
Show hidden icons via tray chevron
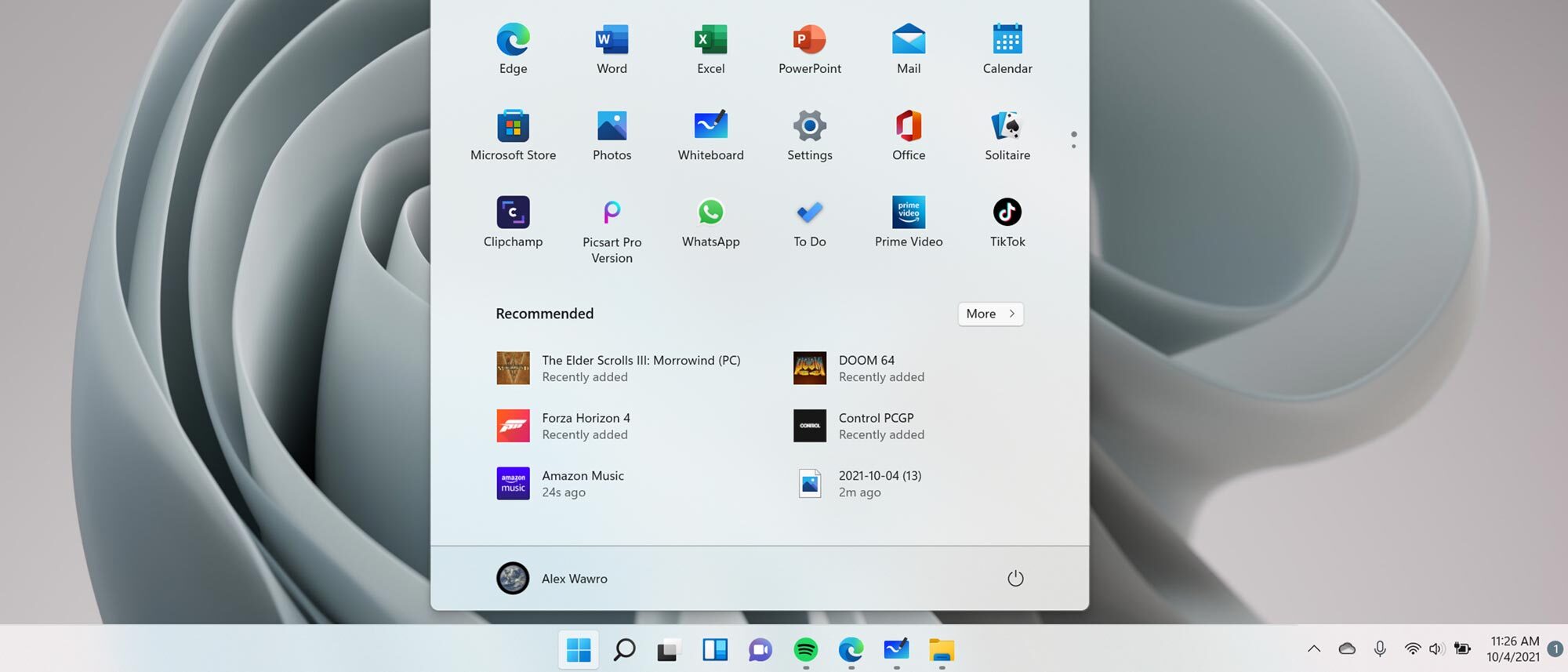coord(1313,648)
